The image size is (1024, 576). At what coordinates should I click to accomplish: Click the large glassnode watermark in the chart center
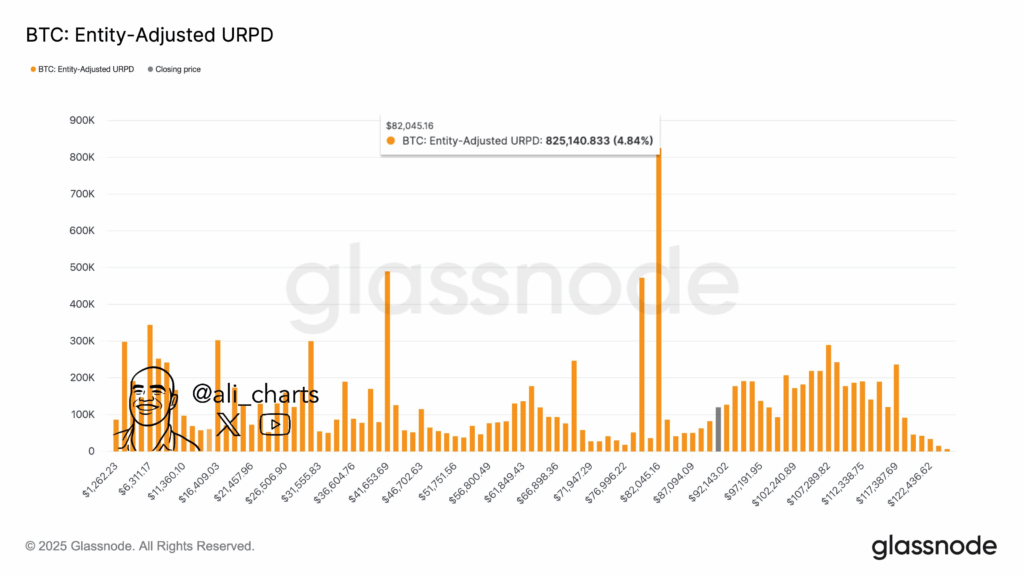click(x=512, y=288)
